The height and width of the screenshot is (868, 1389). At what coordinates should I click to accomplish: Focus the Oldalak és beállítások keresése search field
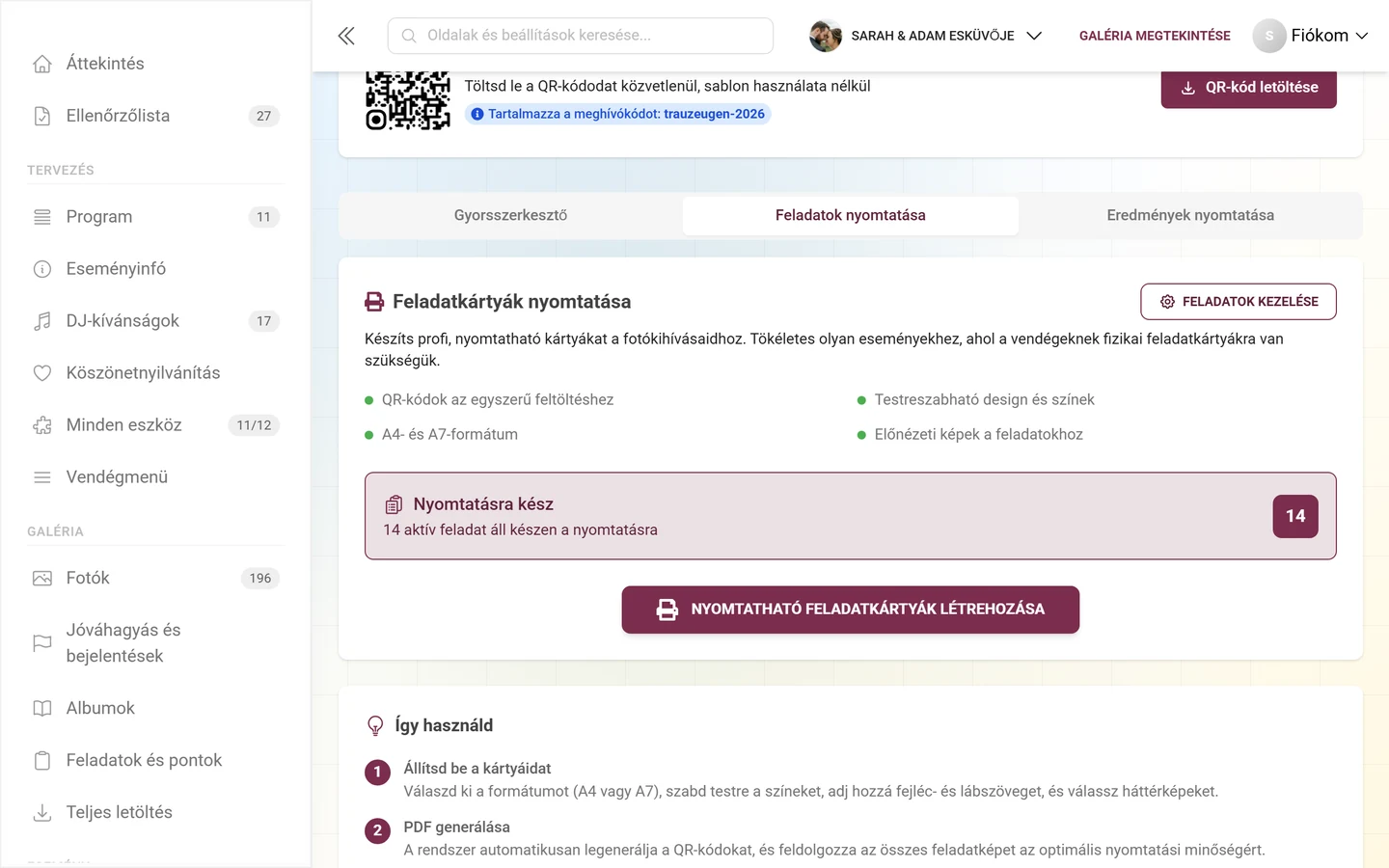[x=581, y=36]
